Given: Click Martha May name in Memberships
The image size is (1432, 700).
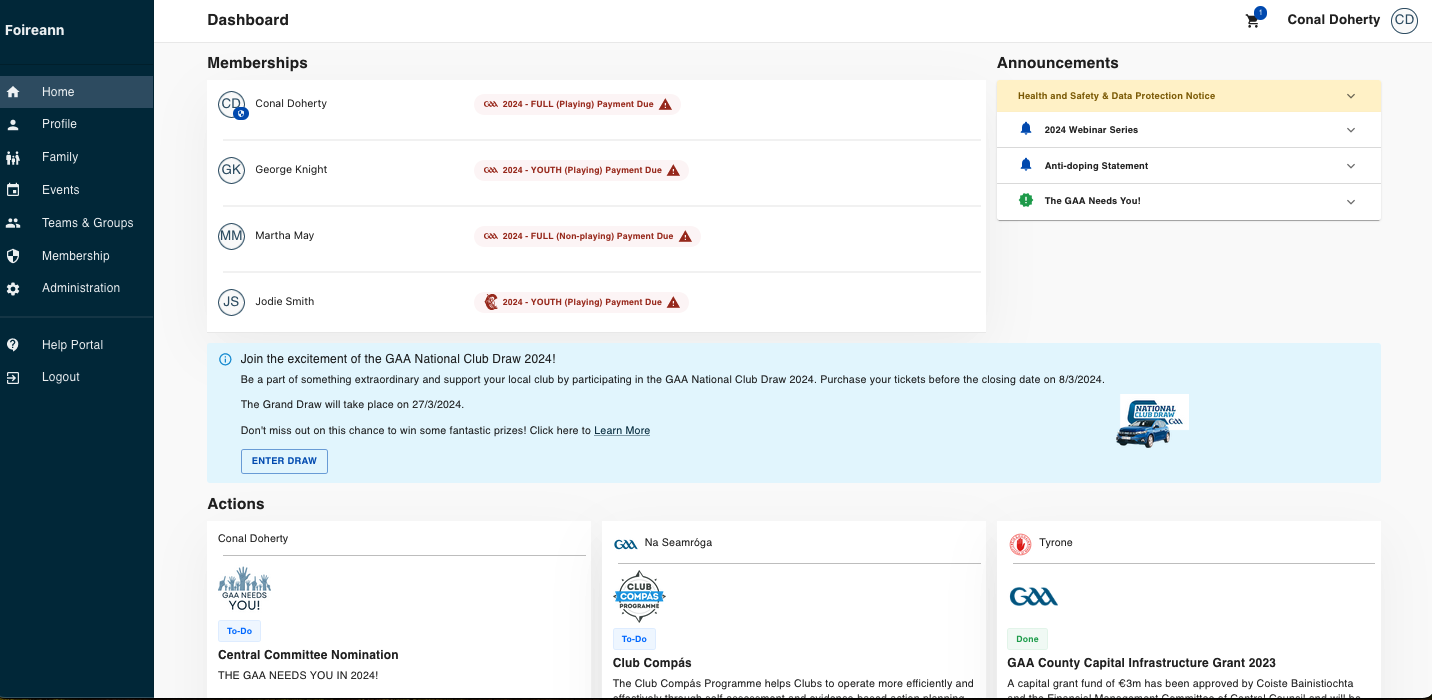Looking at the screenshot, I should pyautogui.click(x=284, y=236).
